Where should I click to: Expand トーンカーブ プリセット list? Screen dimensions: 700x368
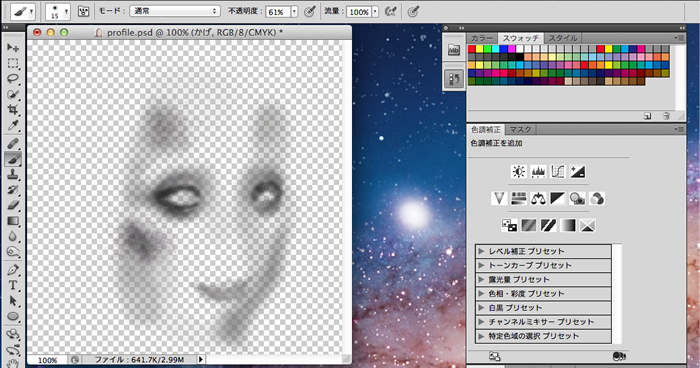481,265
